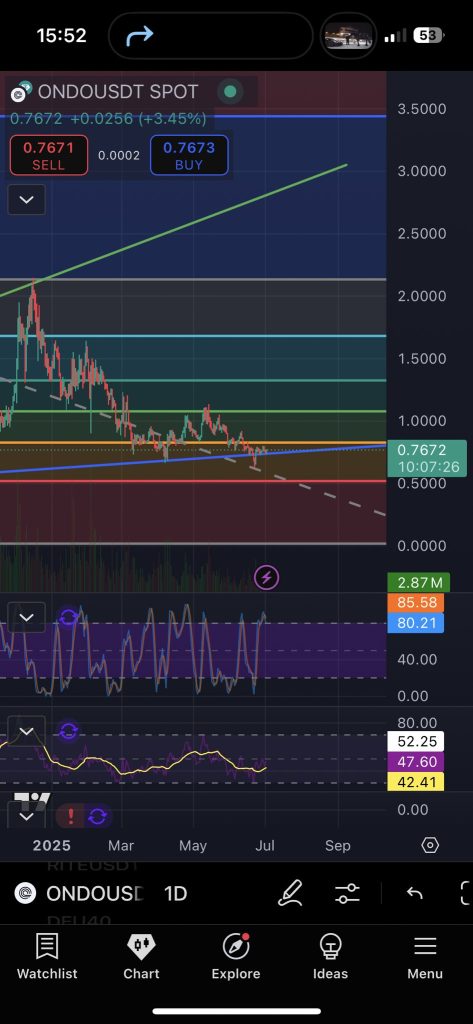
Task: Tap the Sep label on time axis
Action: [x=338, y=845]
